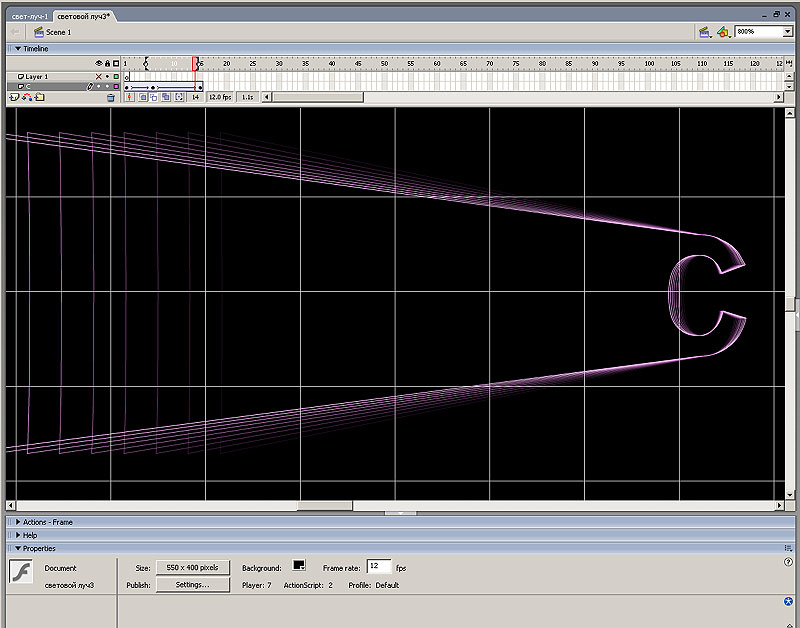Click the Add Motion Guide icon
The image size is (800, 628).
point(26,98)
